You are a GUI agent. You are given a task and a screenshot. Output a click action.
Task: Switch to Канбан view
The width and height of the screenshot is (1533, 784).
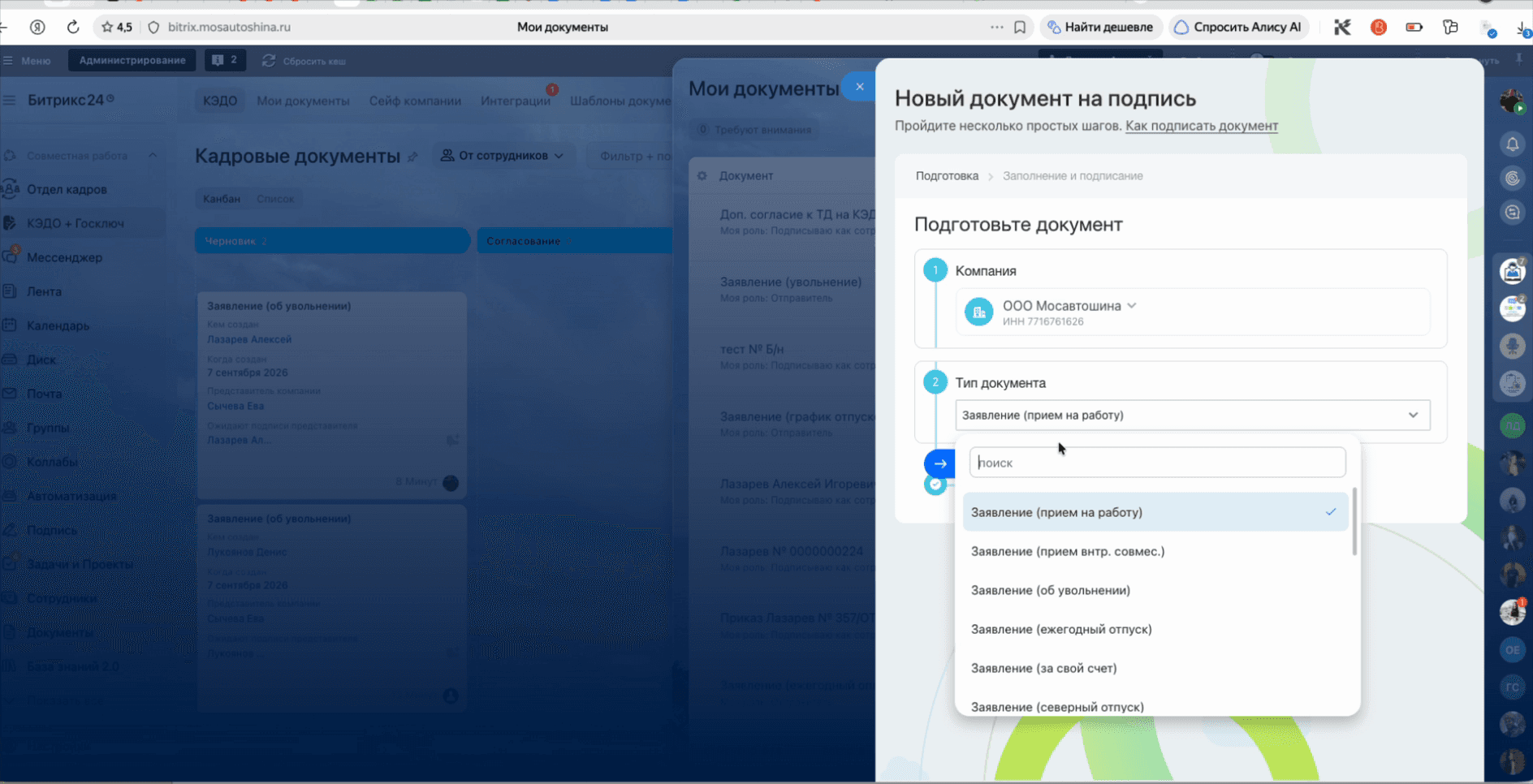point(222,199)
